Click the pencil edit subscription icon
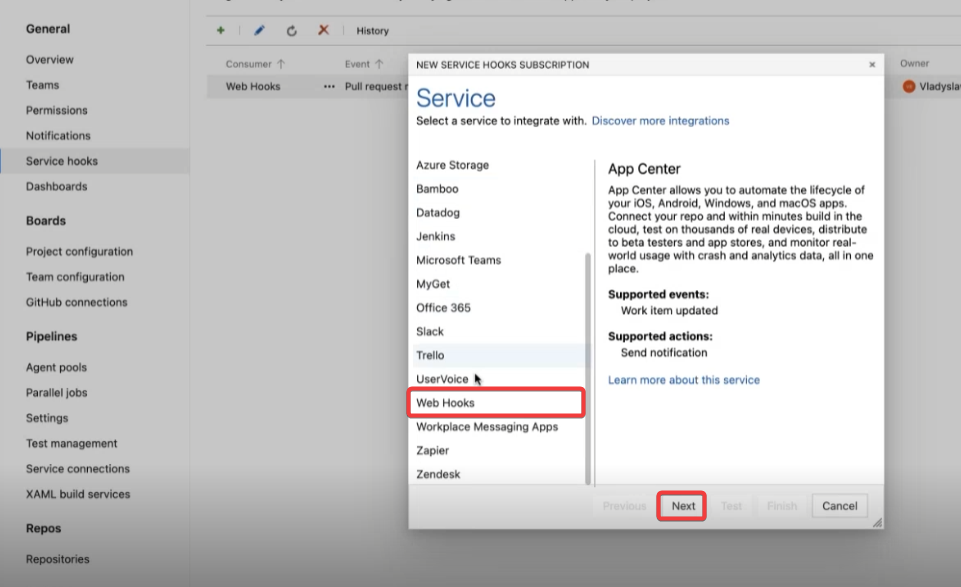961x587 pixels. 260,31
